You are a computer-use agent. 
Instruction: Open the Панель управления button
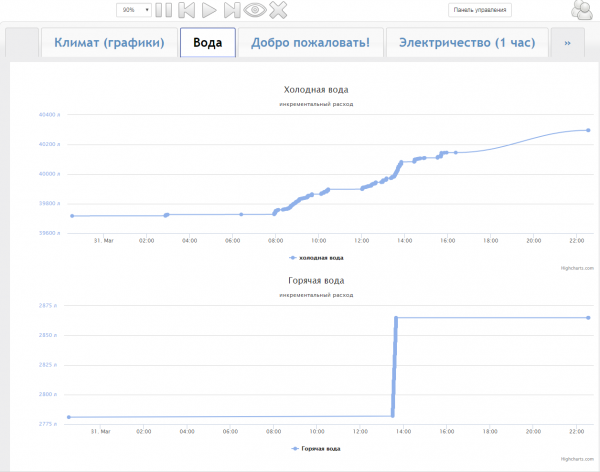pos(480,10)
